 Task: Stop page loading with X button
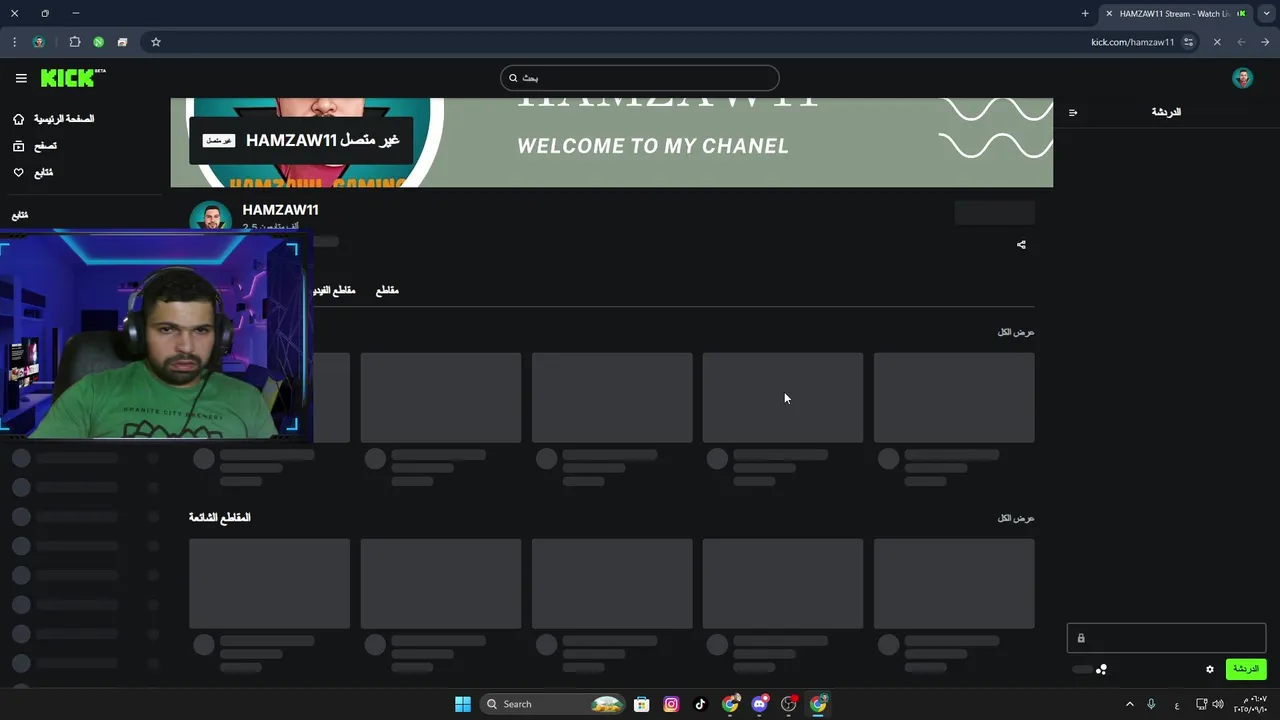[1217, 42]
